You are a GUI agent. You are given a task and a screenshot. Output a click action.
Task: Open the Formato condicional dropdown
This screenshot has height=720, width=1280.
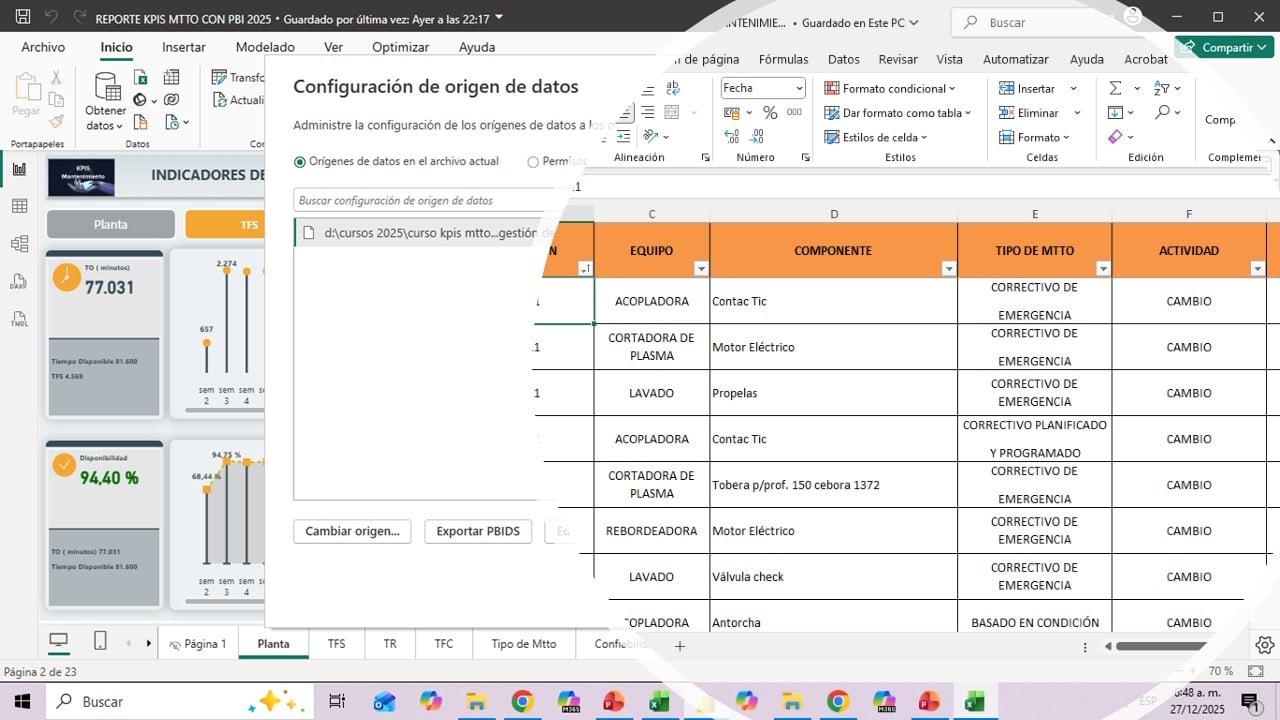889,88
